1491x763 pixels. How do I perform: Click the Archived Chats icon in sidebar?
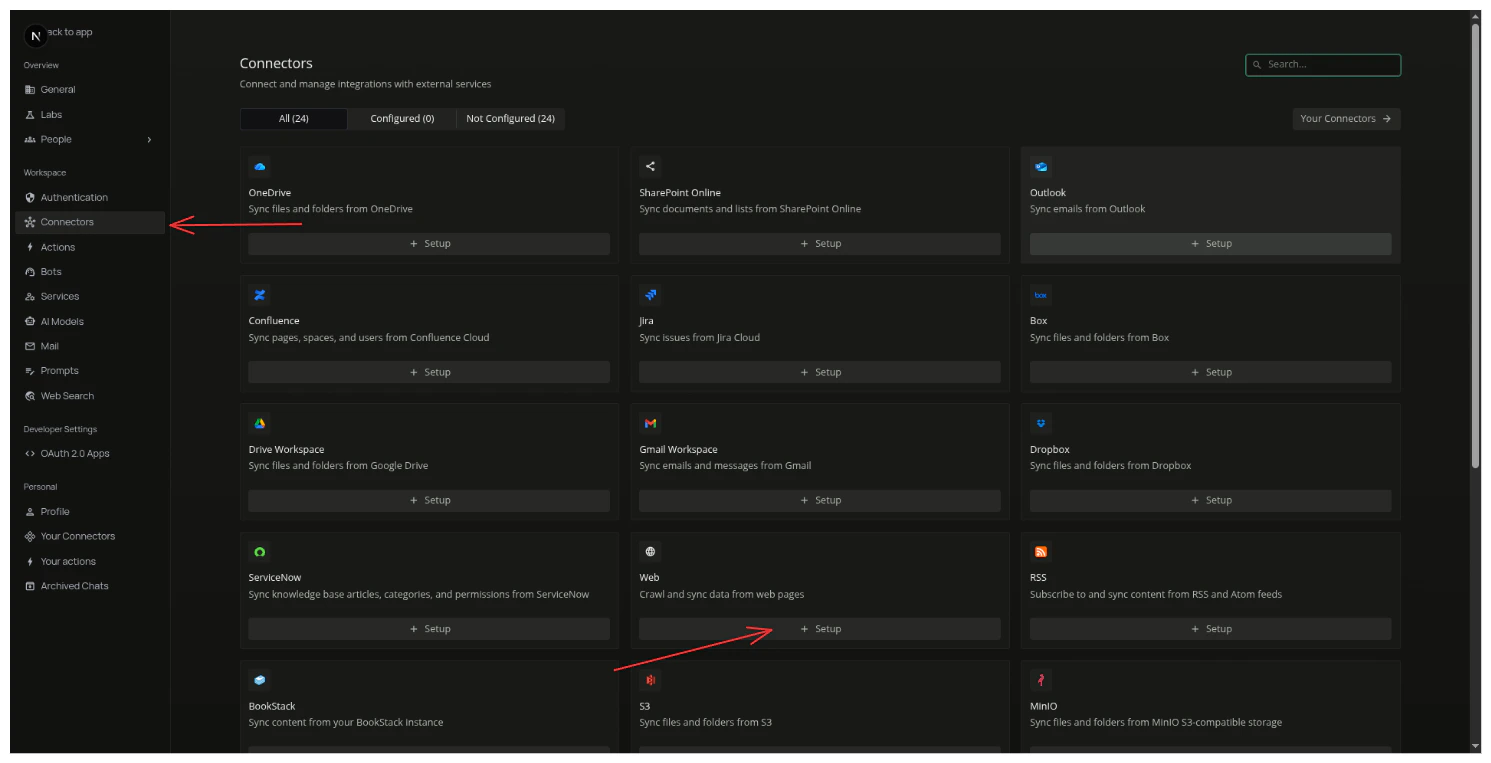pos(30,586)
